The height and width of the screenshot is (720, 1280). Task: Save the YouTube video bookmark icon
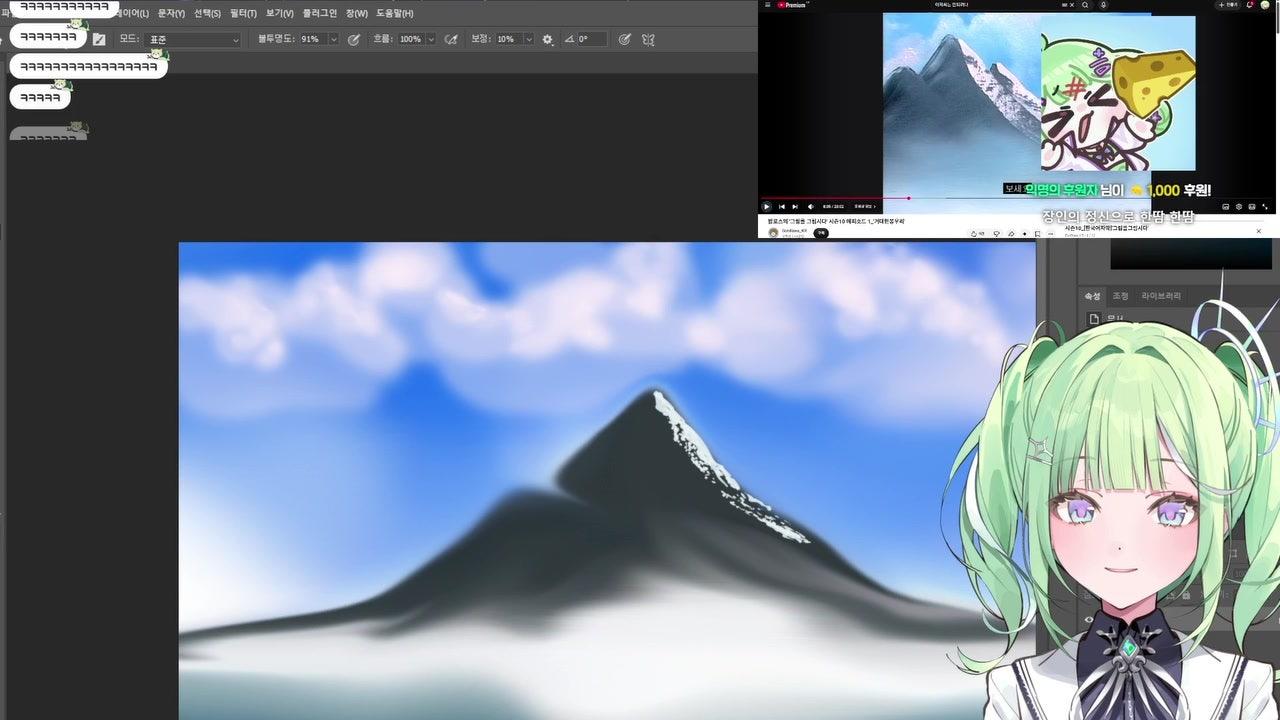[1037, 233]
